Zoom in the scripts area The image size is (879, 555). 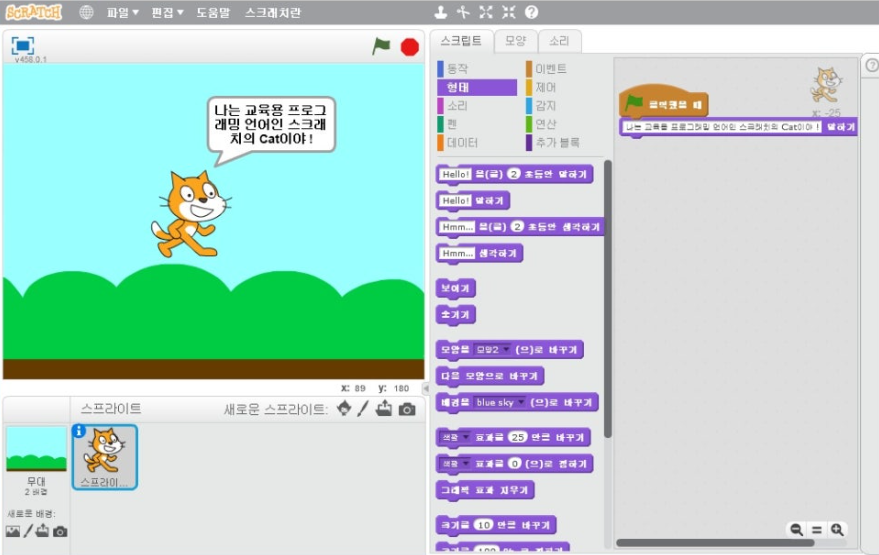pos(837,529)
